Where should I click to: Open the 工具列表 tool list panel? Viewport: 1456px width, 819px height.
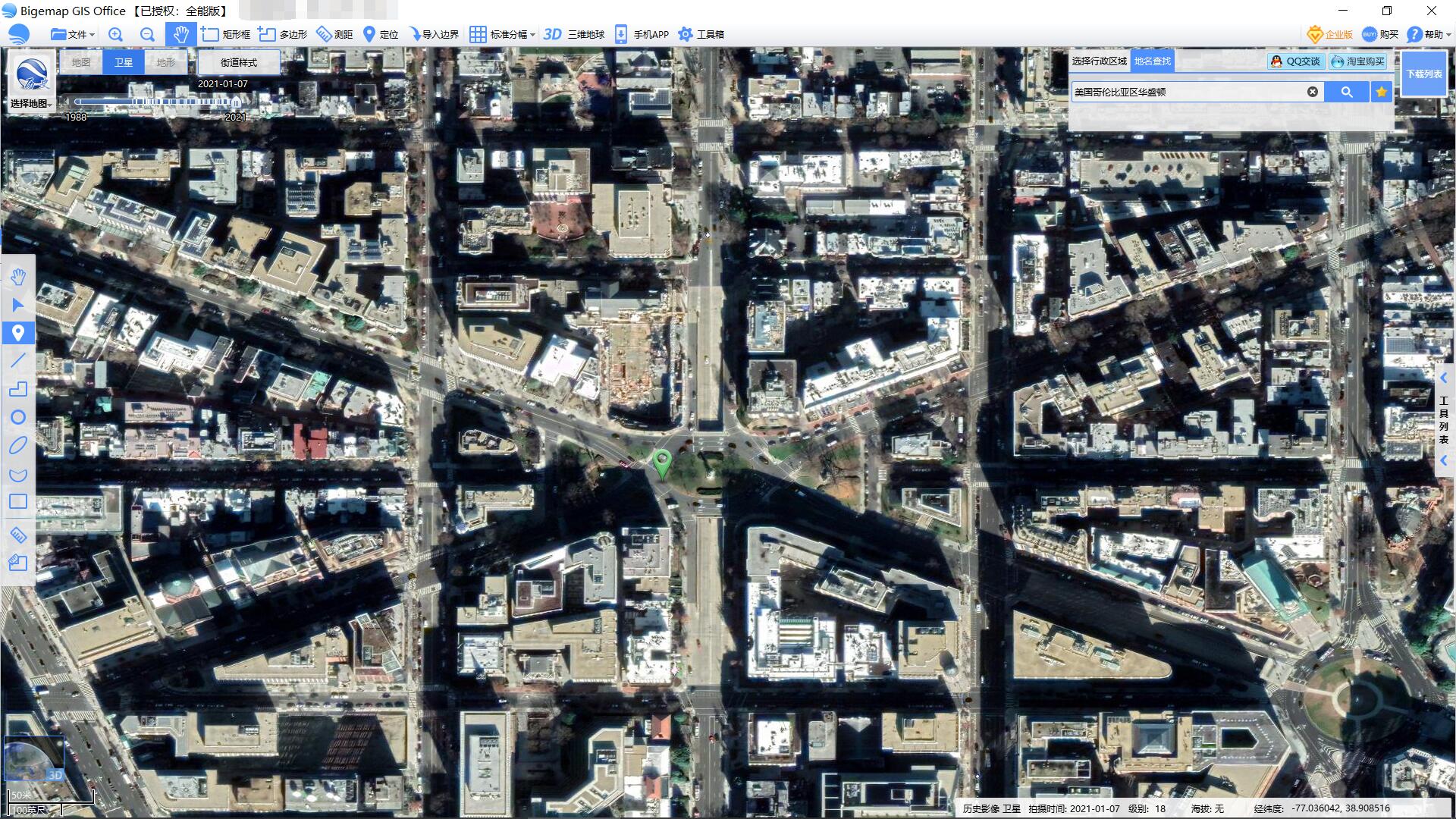coord(1444,419)
